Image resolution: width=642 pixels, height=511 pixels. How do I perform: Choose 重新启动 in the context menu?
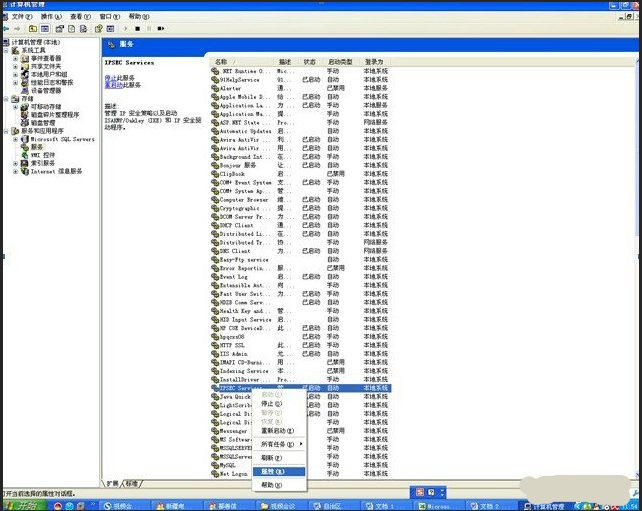pos(279,431)
